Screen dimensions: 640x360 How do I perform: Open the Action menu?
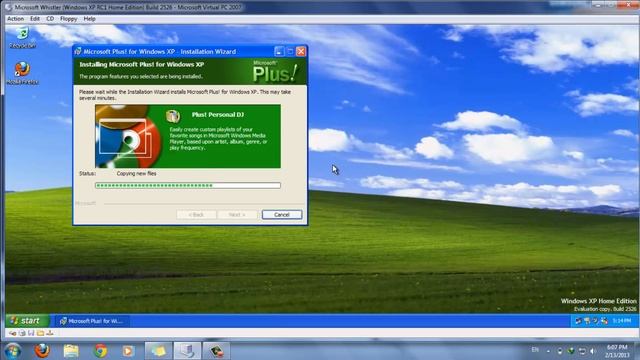tap(16, 19)
